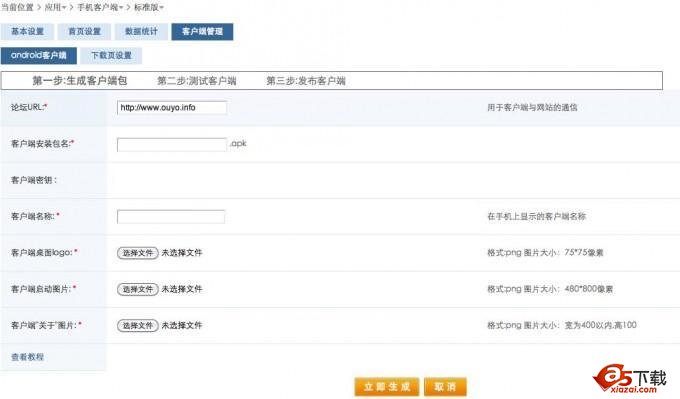Go to step 第三步:发布客户端

click(x=306, y=81)
